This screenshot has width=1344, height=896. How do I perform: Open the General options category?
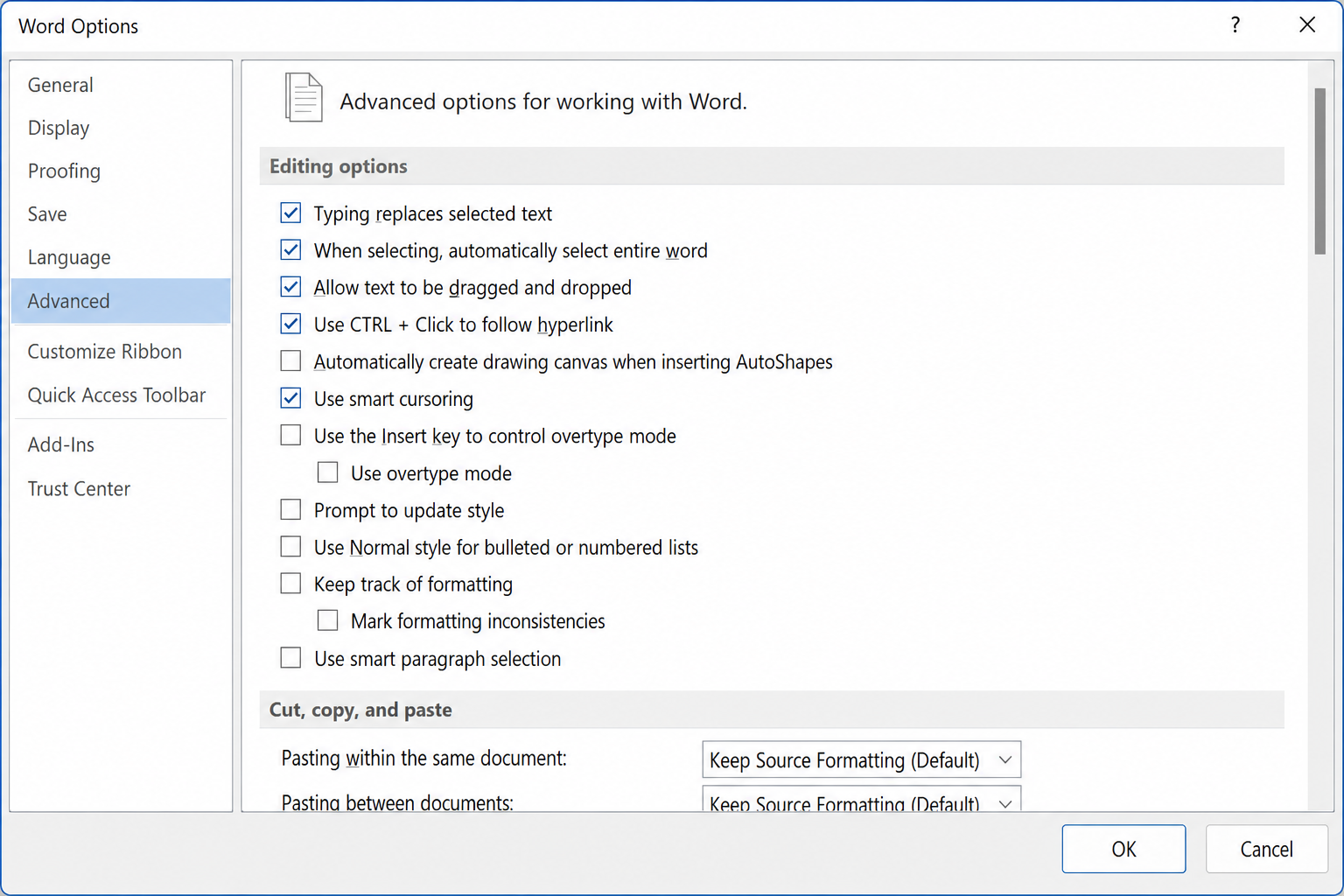(121, 85)
